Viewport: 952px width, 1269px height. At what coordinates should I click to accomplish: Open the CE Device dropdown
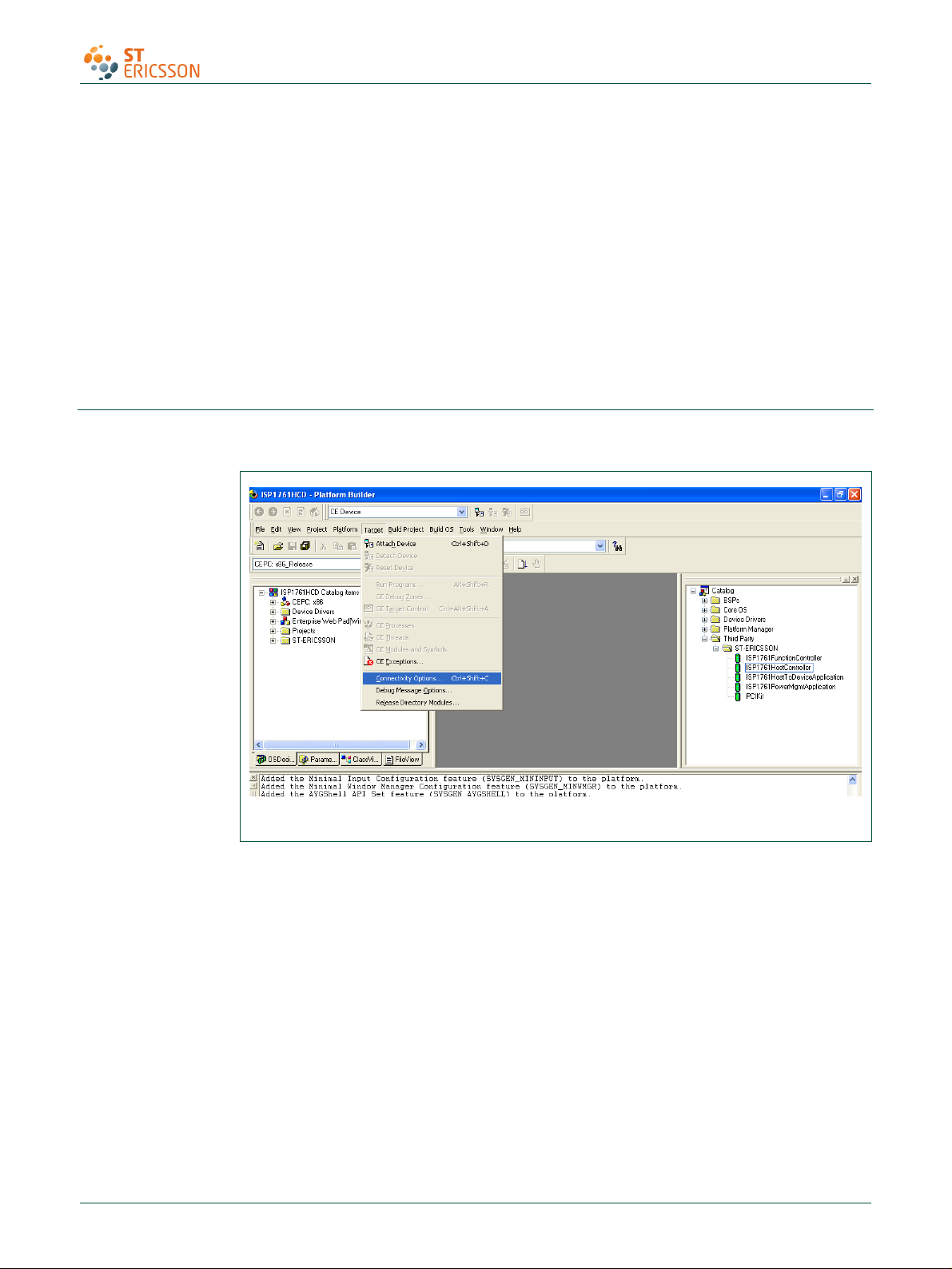coord(461,512)
